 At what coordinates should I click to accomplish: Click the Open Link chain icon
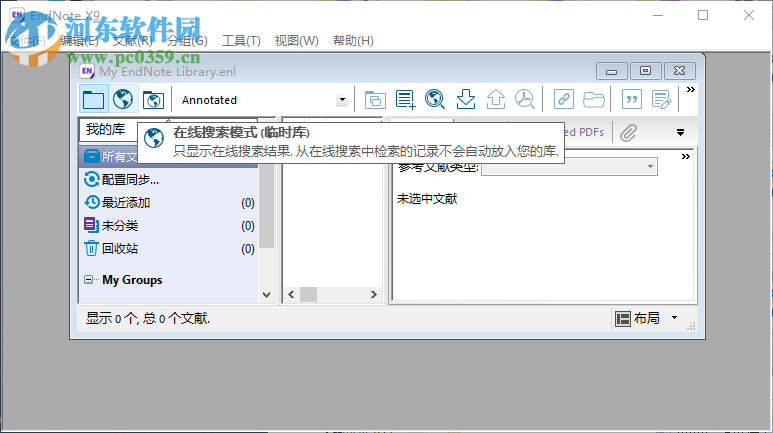click(563, 100)
